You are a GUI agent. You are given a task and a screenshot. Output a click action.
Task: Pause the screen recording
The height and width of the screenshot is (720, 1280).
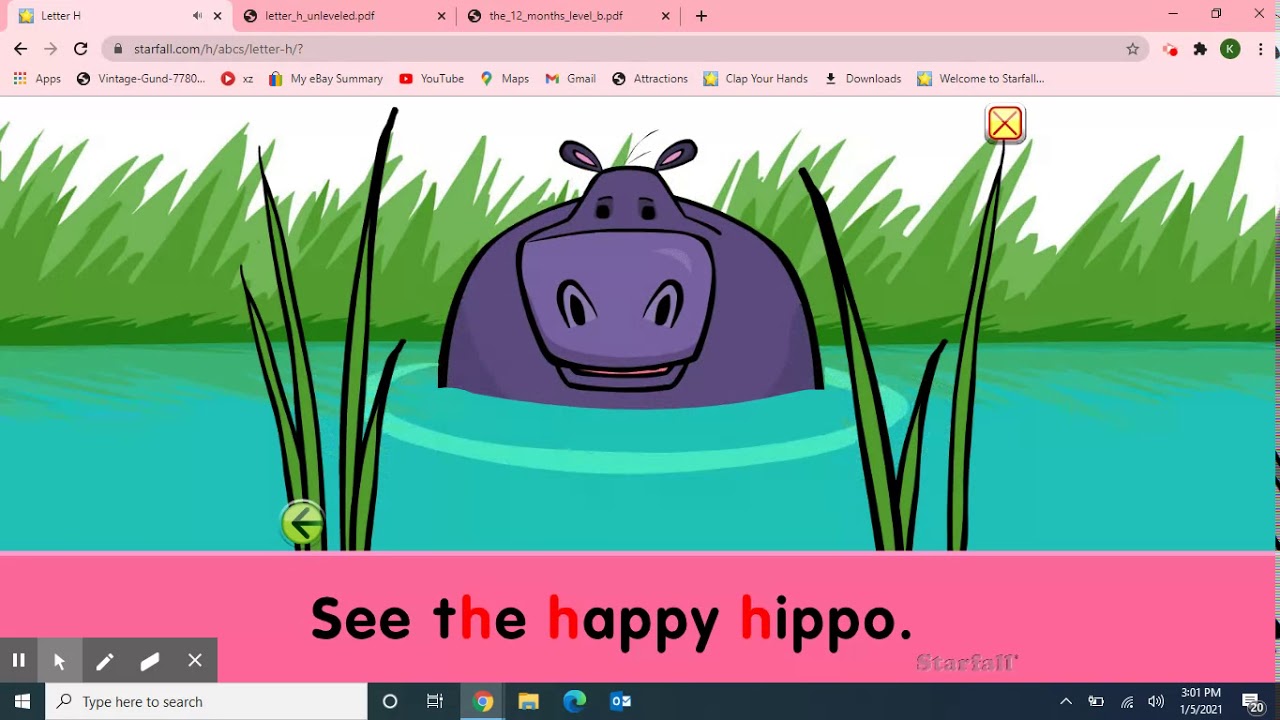(x=18, y=660)
